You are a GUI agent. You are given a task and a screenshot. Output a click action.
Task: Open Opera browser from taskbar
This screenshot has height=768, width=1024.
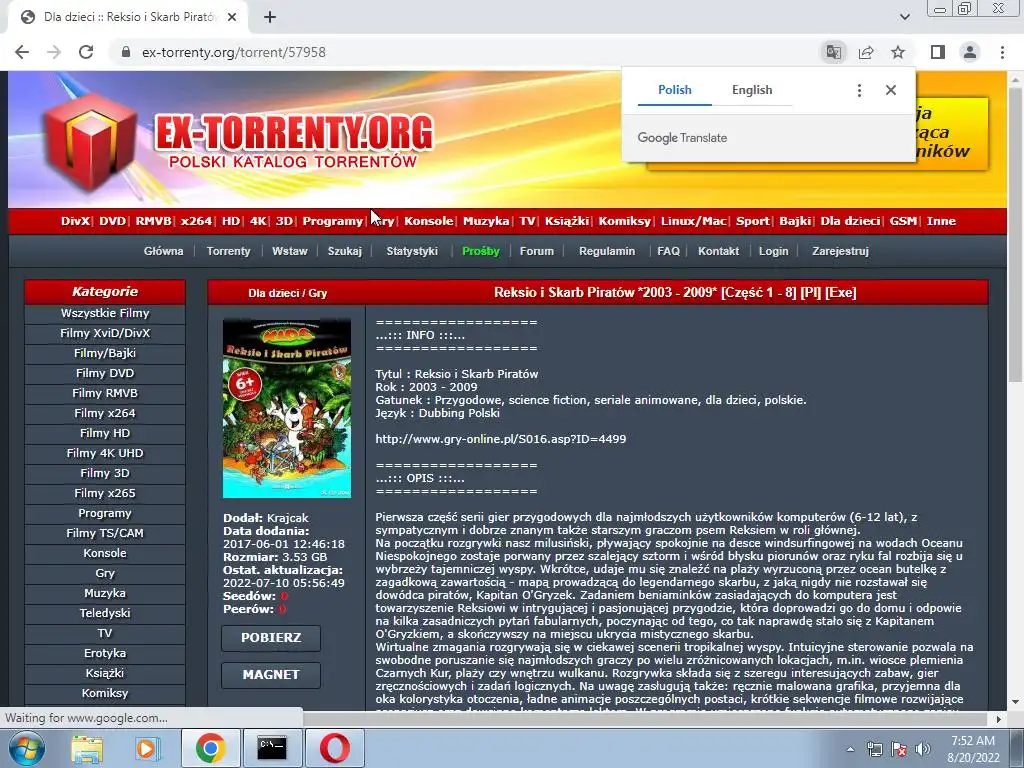coord(334,748)
